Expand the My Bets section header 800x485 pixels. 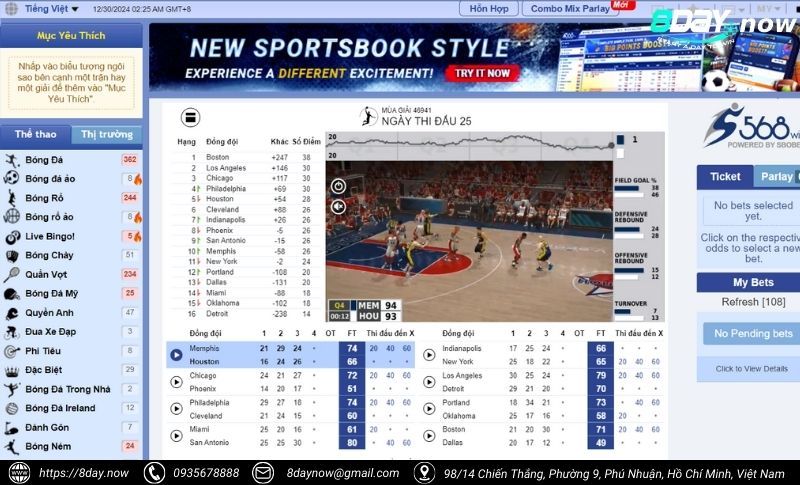(753, 283)
